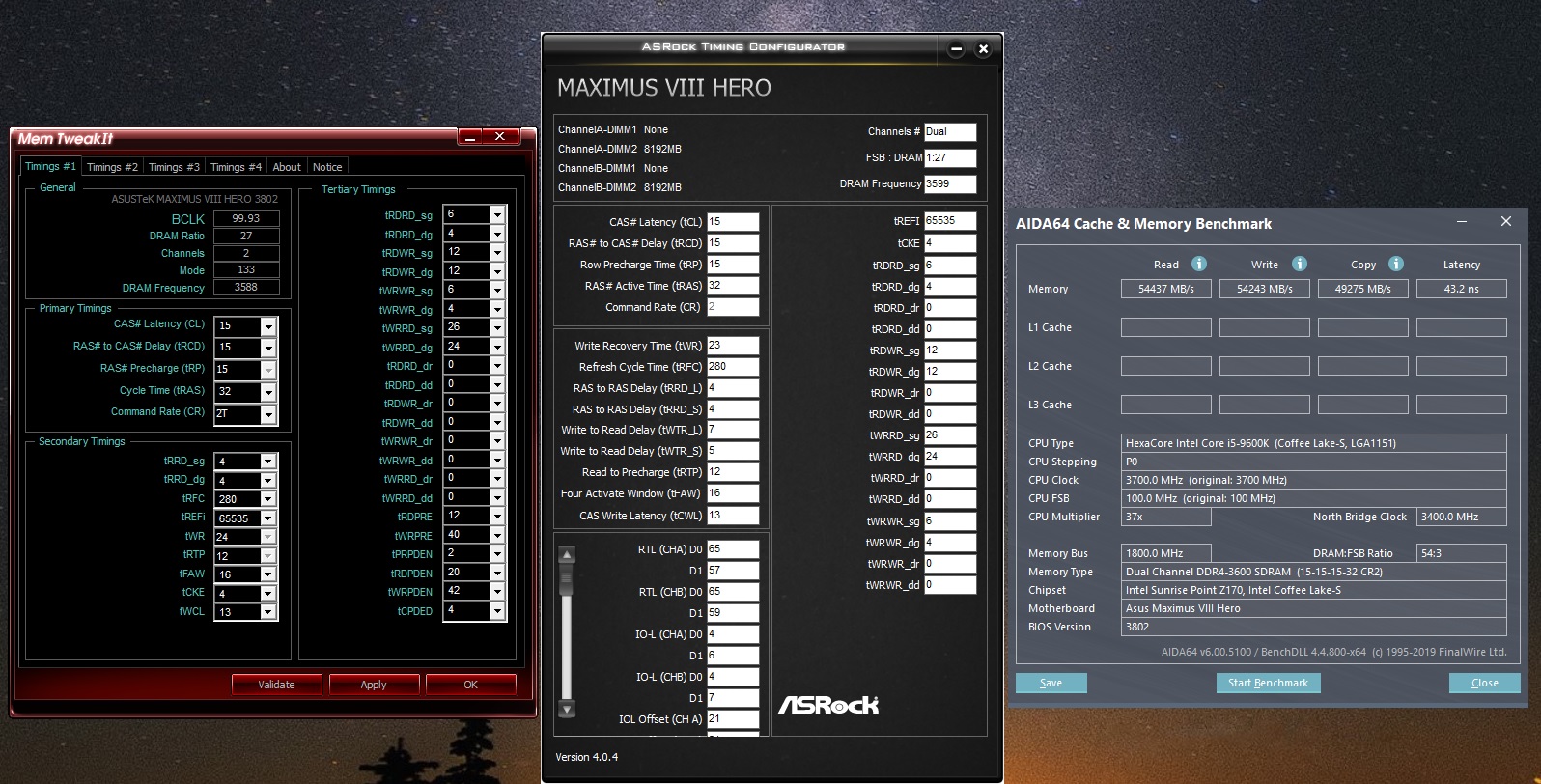Open tRDPRE dropdown in Tertiary Timings
The width and height of the screenshot is (1541, 784).
pos(497,516)
